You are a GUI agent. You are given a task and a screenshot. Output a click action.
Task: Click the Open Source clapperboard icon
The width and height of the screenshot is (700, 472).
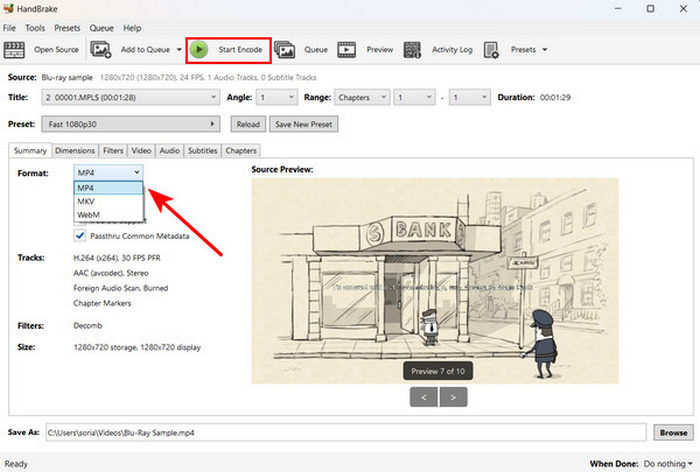(14, 50)
